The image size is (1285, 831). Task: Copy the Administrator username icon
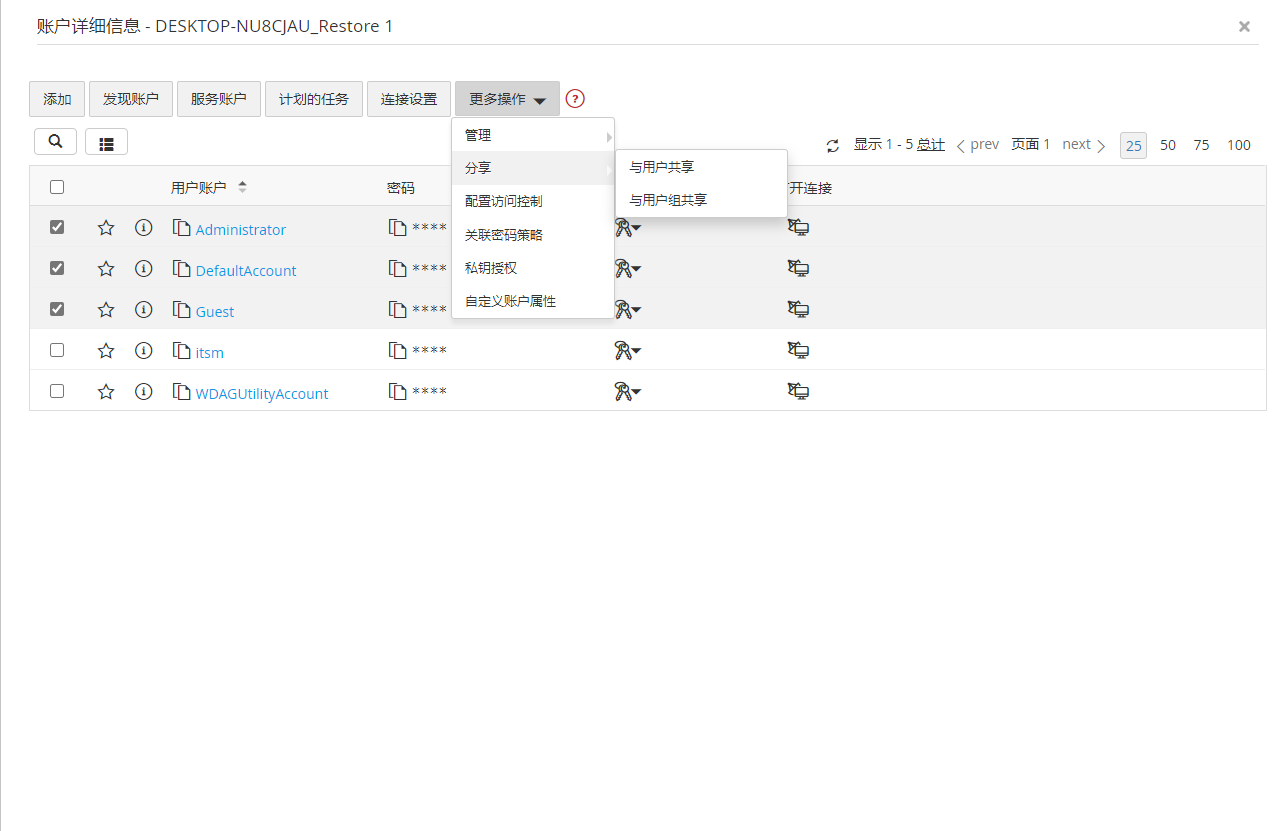[181, 229]
